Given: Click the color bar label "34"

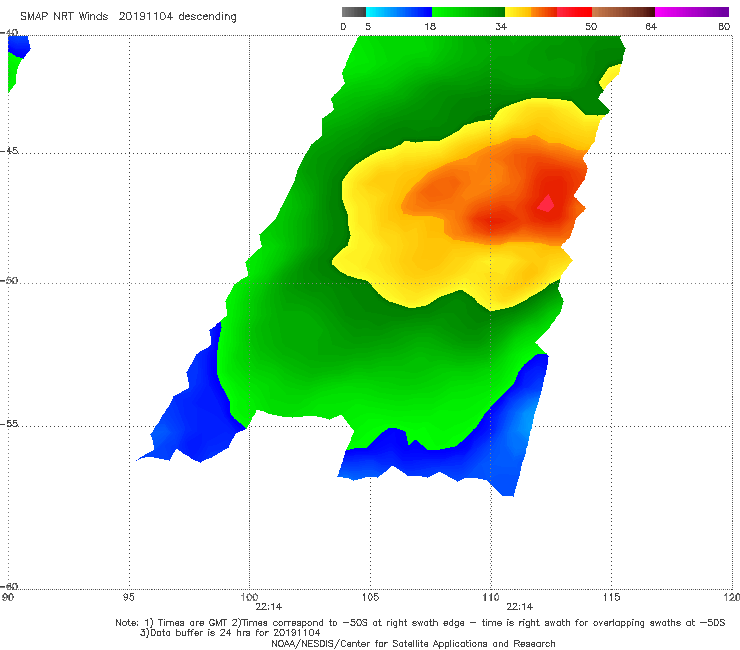Looking at the screenshot, I should pos(501,26).
